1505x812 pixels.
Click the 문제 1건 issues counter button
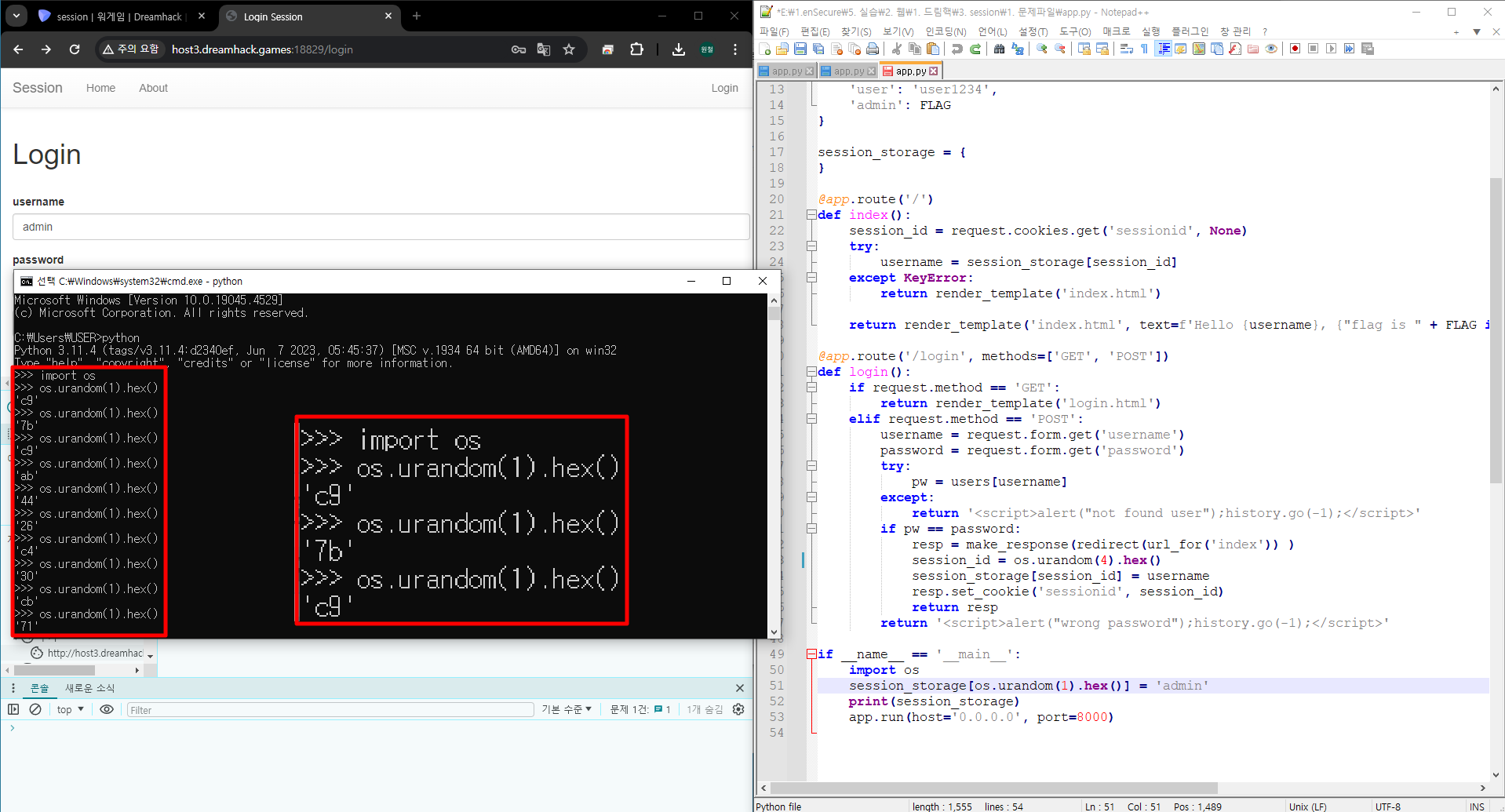(640, 709)
